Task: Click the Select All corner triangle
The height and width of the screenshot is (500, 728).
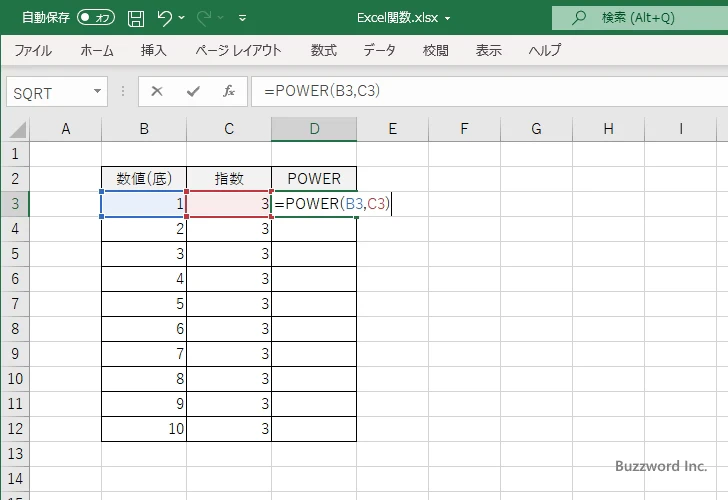Action: (17, 129)
